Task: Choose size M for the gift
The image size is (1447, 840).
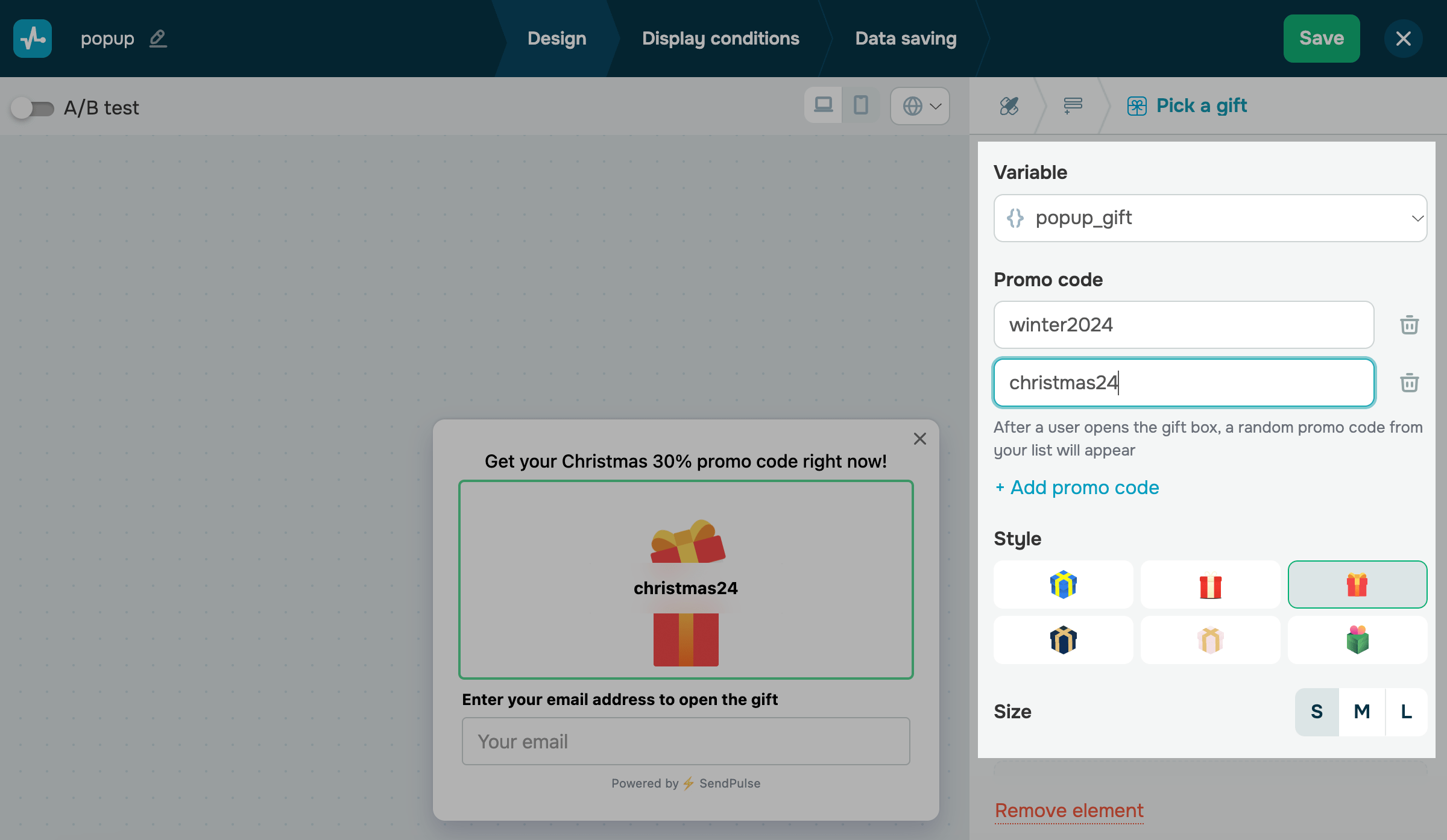Action: [1361, 712]
